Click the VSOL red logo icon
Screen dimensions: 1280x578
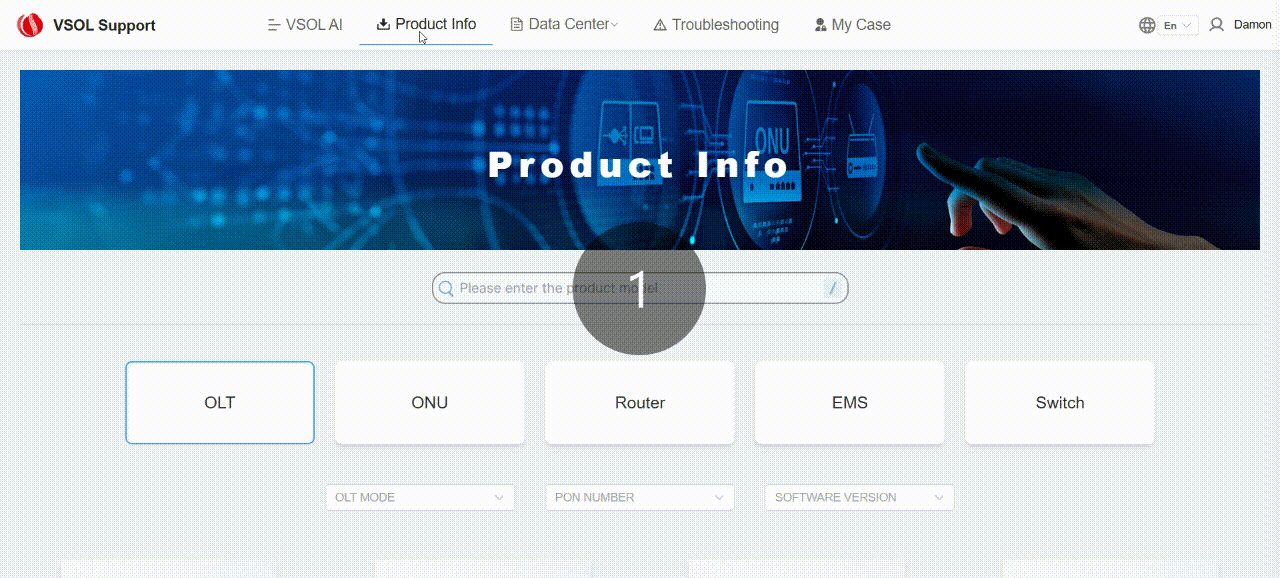[31, 25]
